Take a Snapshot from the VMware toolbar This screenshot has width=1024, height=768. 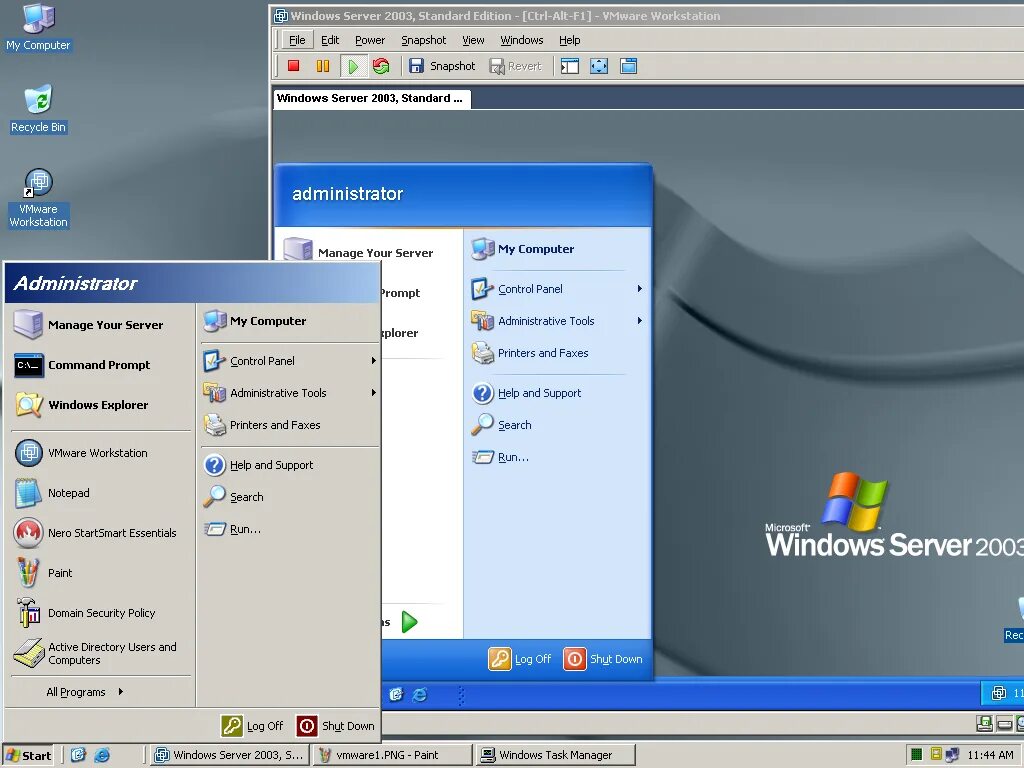point(442,66)
